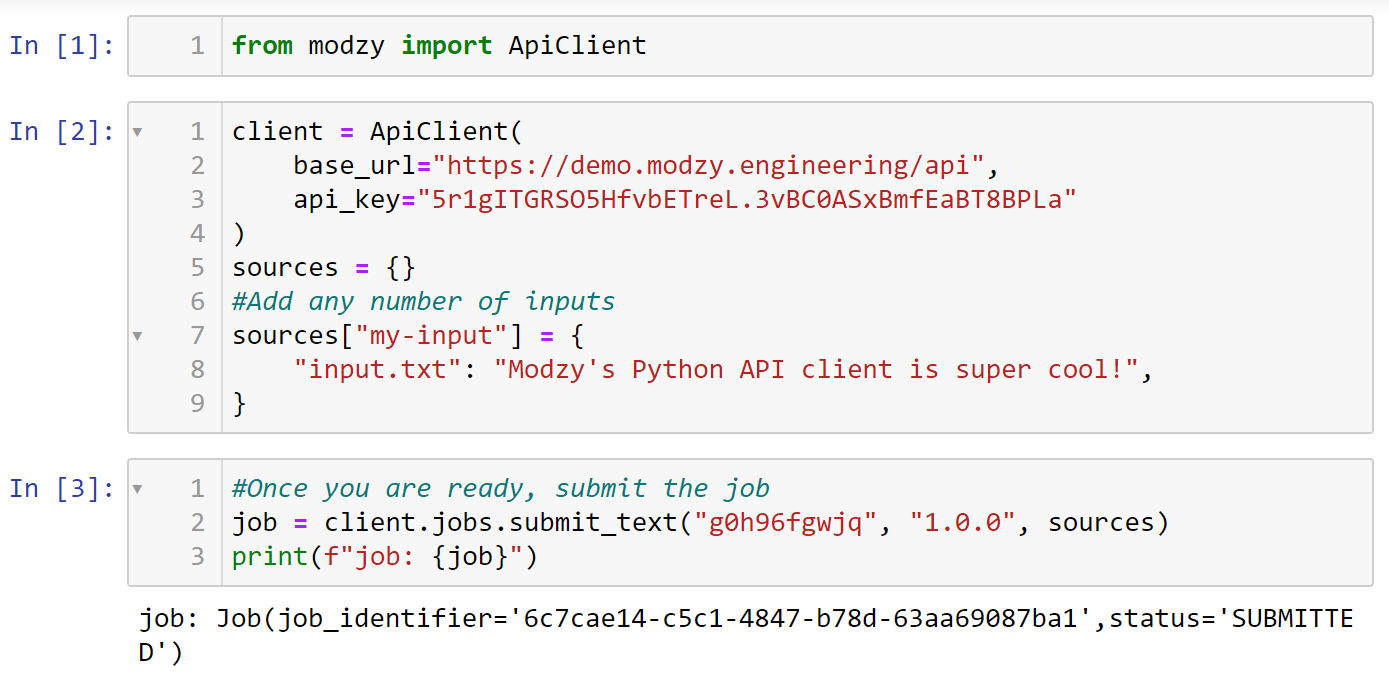Screen dimensions: 1389x681
Task: Click the "from" keyword in first cell
Action: tap(262, 46)
